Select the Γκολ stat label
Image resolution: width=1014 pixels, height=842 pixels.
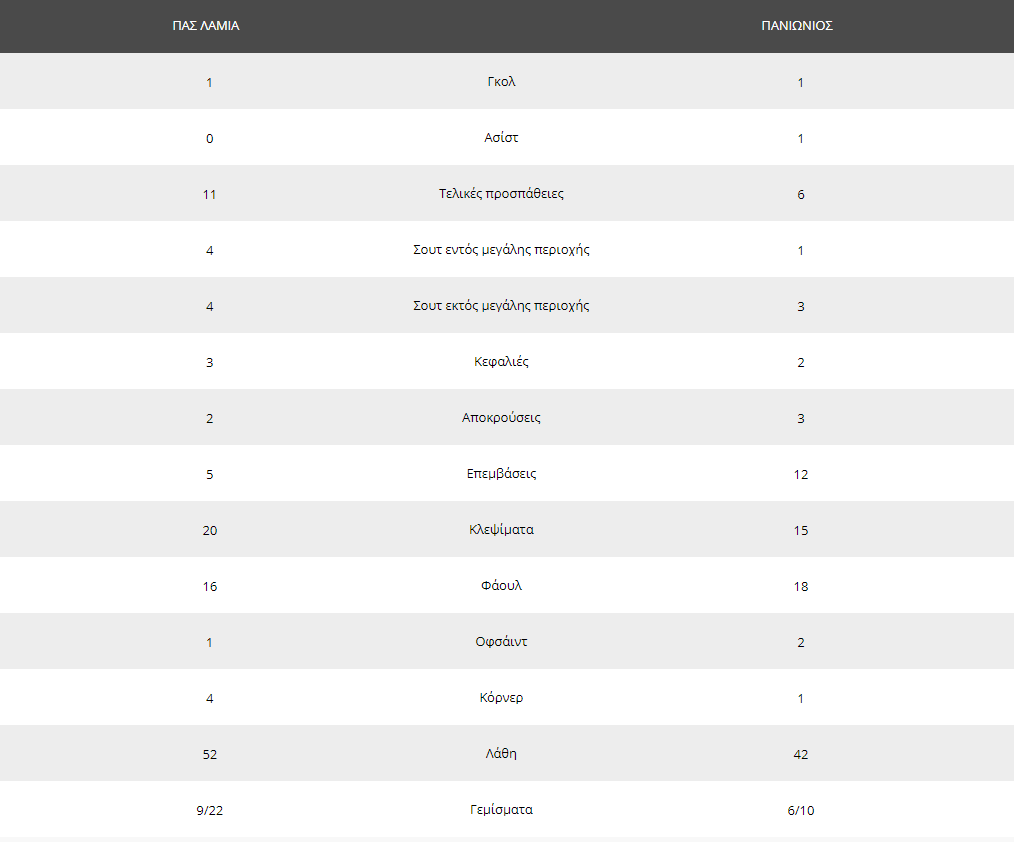coord(501,81)
